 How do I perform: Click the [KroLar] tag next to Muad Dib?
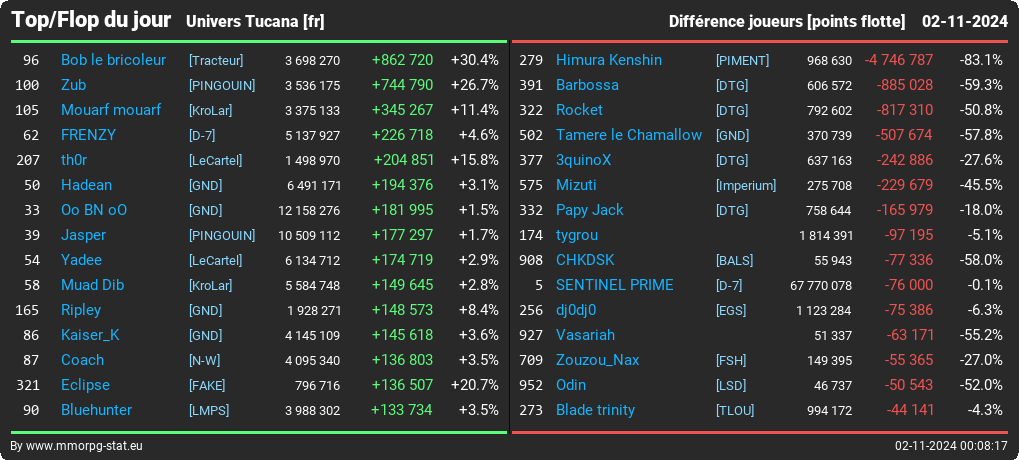tap(210, 286)
